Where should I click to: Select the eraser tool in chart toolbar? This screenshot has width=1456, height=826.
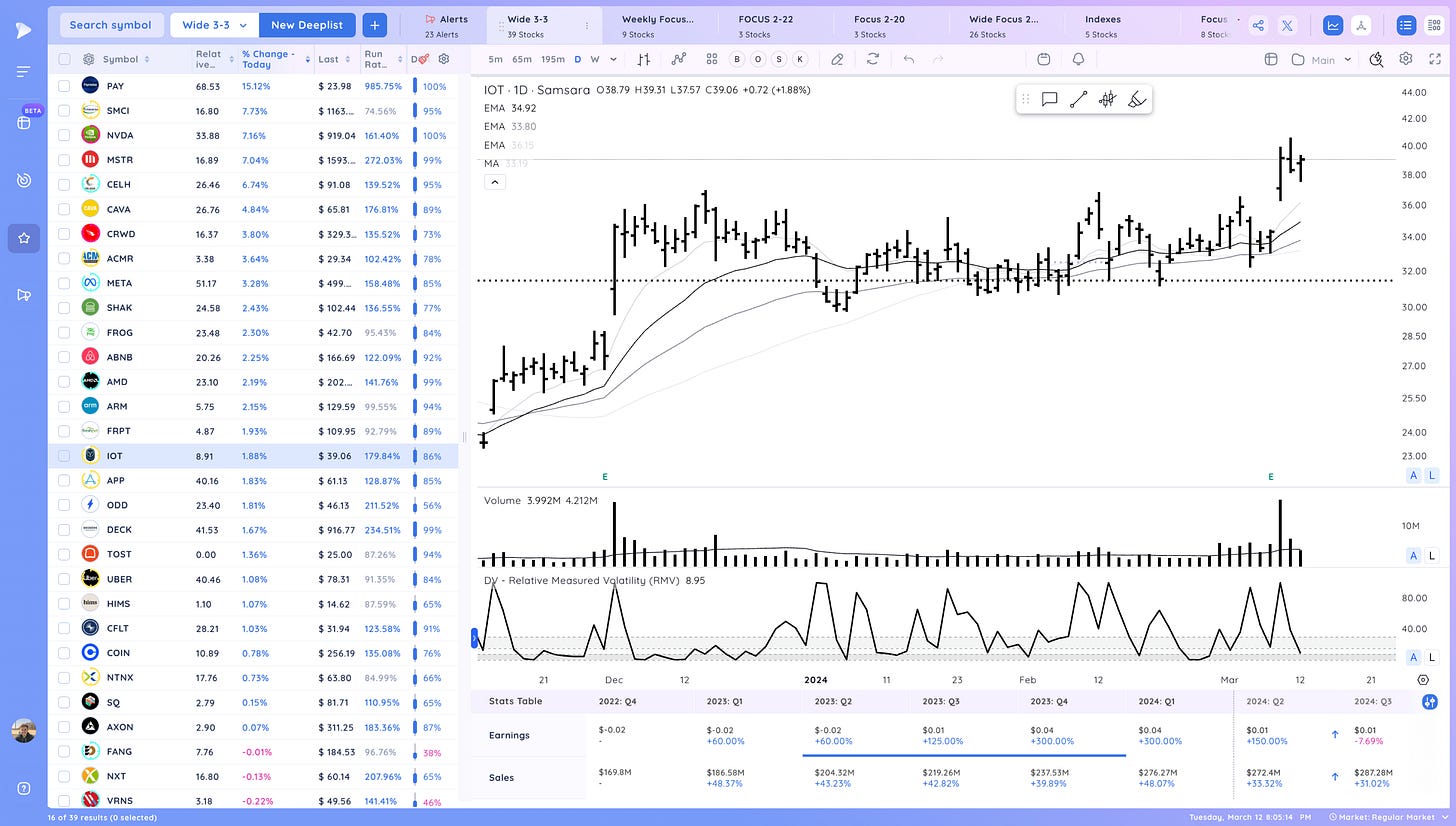pyautogui.click(x=837, y=59)
